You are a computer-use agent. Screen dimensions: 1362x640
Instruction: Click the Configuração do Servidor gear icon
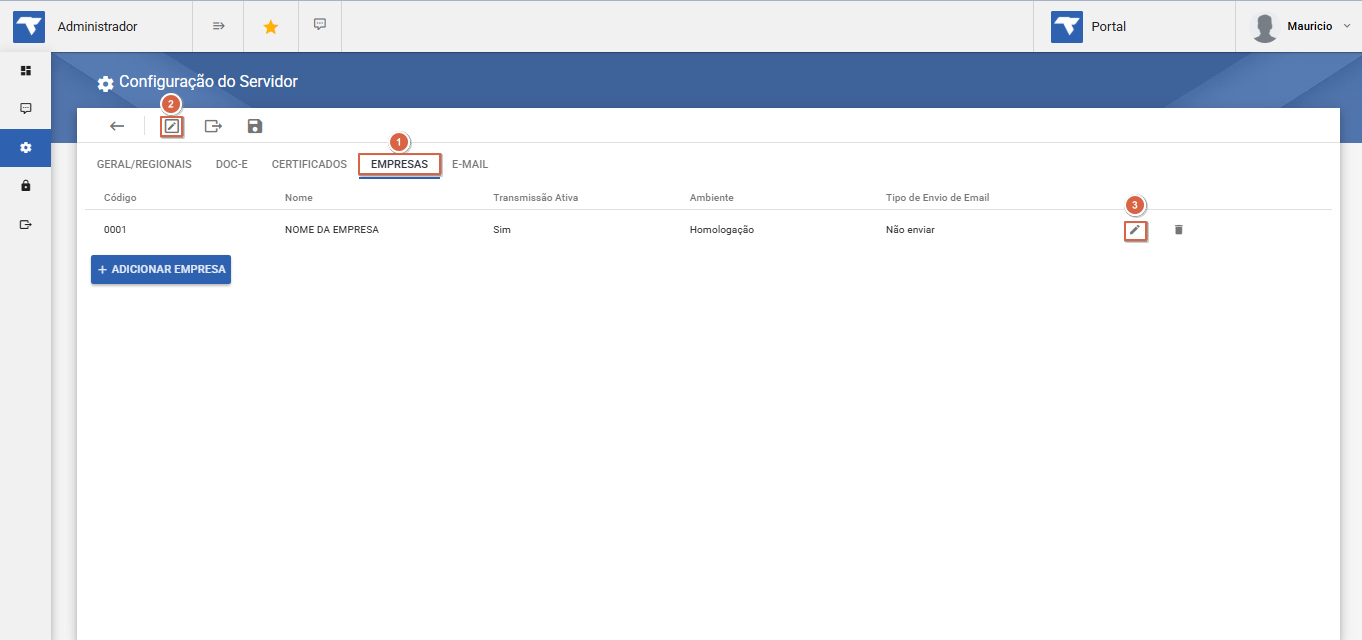[105, 83]
